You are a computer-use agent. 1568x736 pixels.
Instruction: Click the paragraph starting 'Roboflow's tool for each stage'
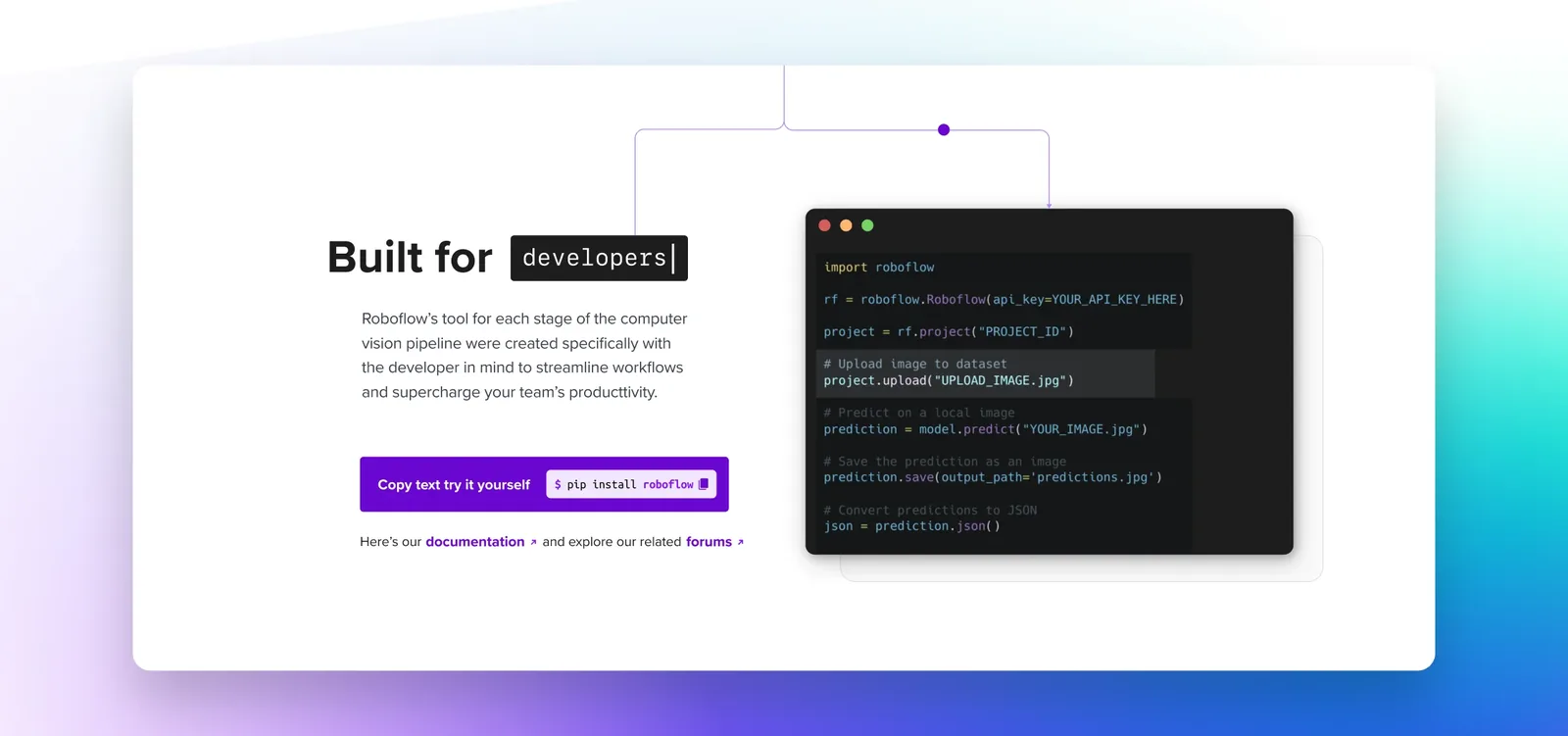pyautogui.click(x=524, y=355)
